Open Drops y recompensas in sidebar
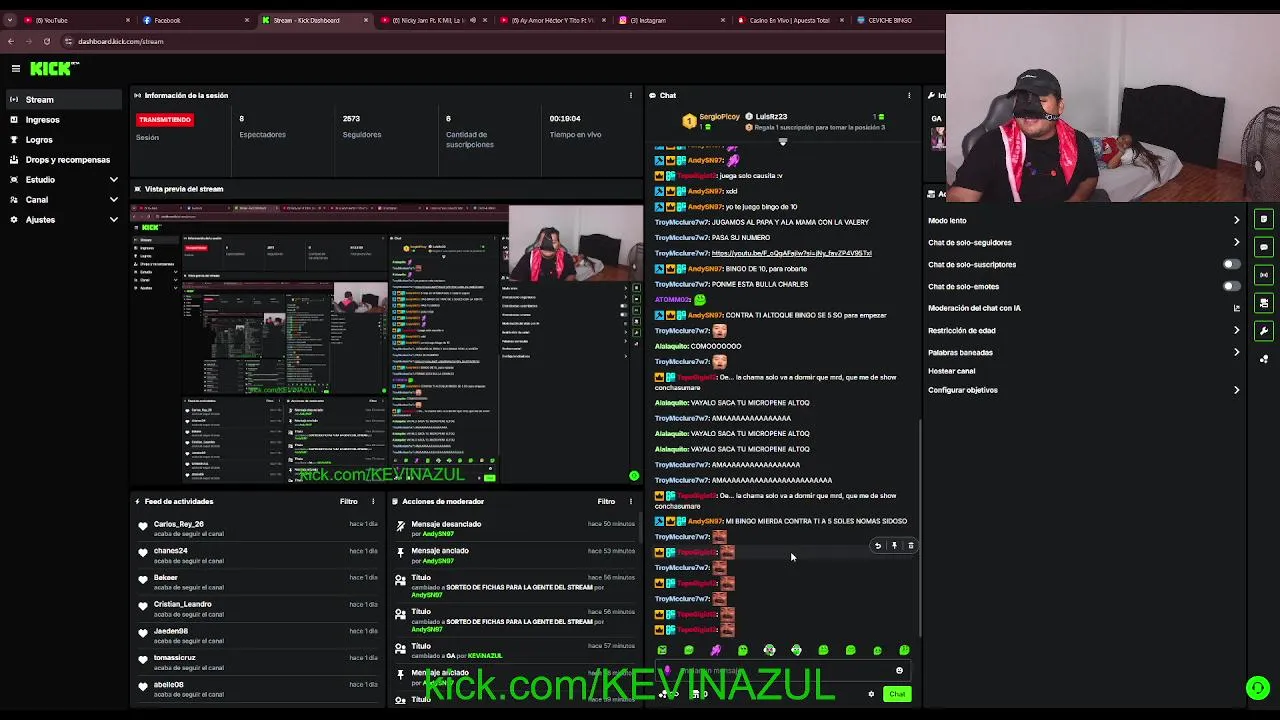 point(64,159)
